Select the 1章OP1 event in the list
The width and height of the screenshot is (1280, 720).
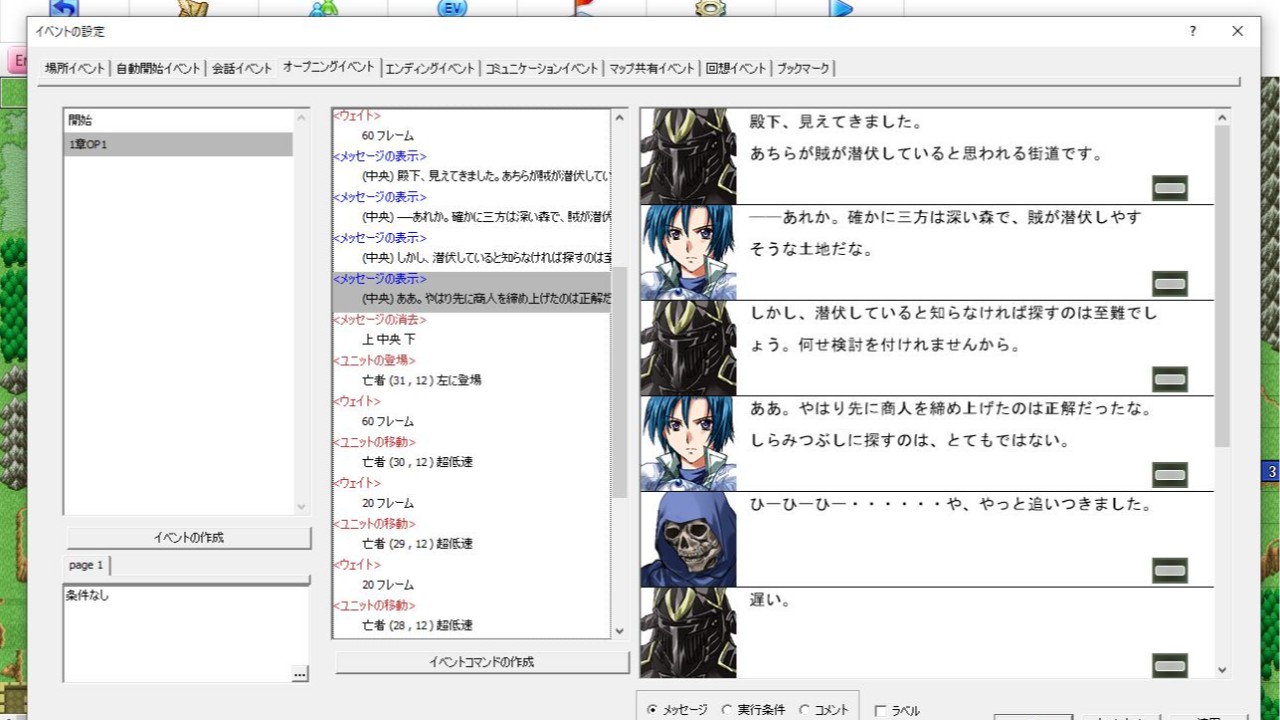(178, 145)
